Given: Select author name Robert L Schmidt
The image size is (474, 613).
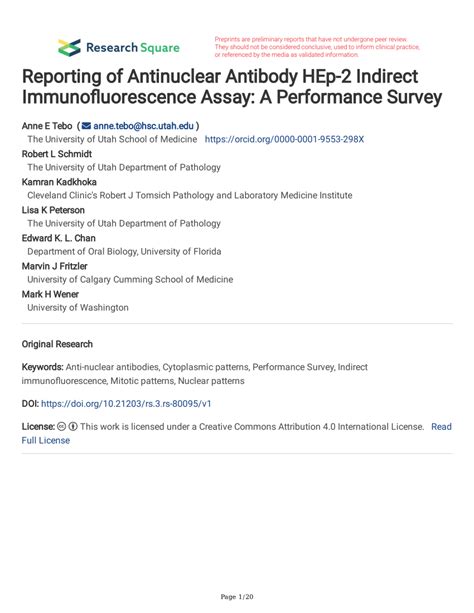Looking at the screenshot, I should [57, 154].
